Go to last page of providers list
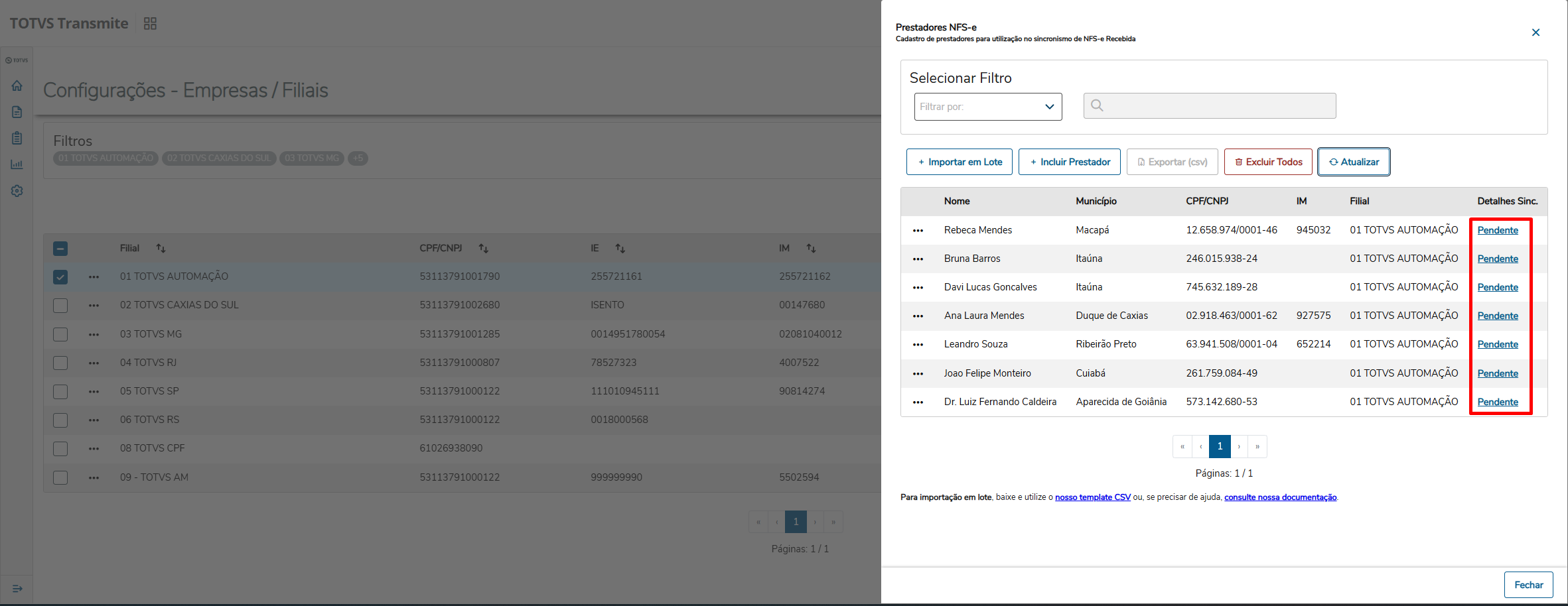This screenshot has width=1568, height=606. tap(1257, 446)
